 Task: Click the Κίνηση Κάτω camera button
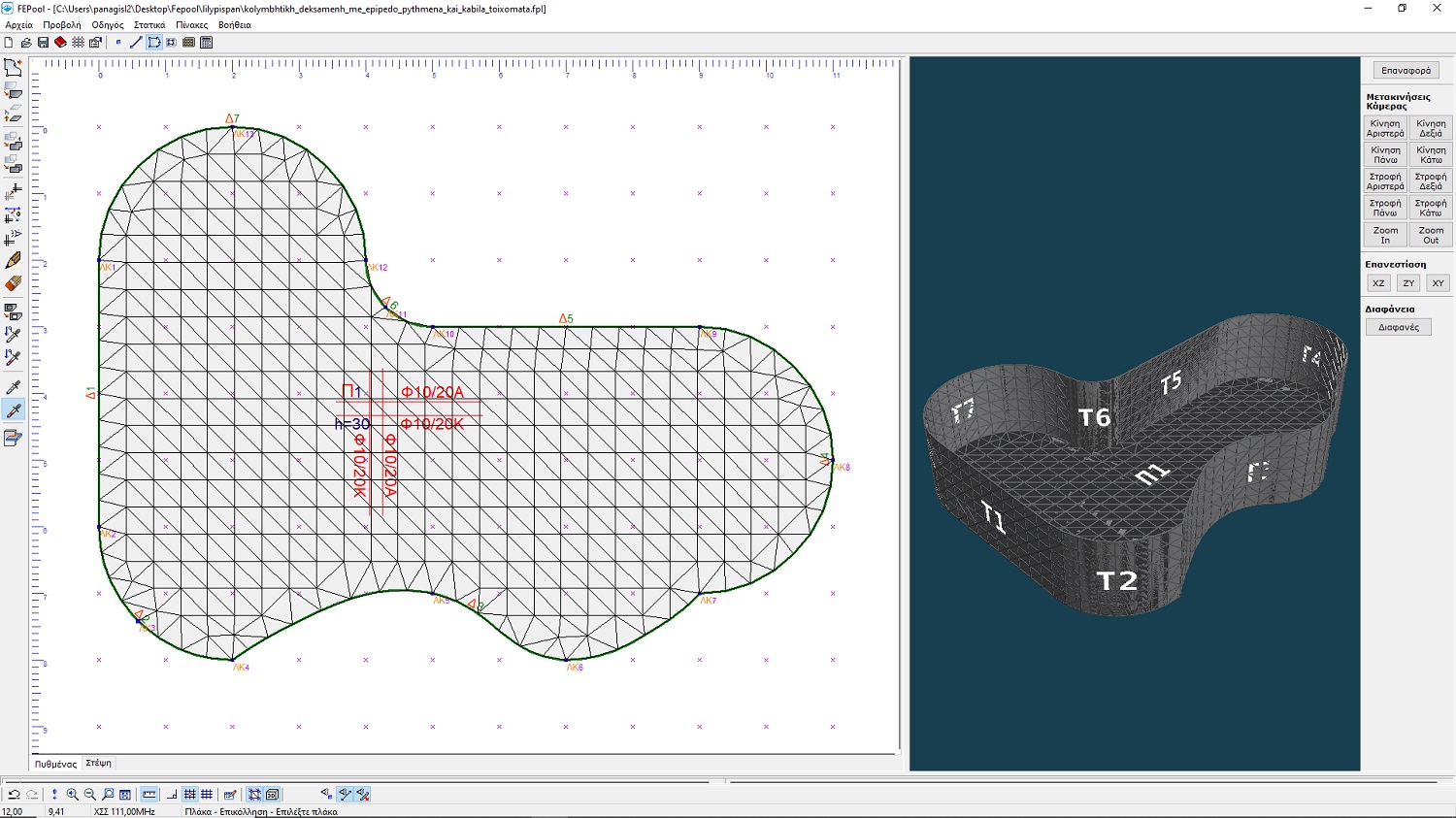1431,155
